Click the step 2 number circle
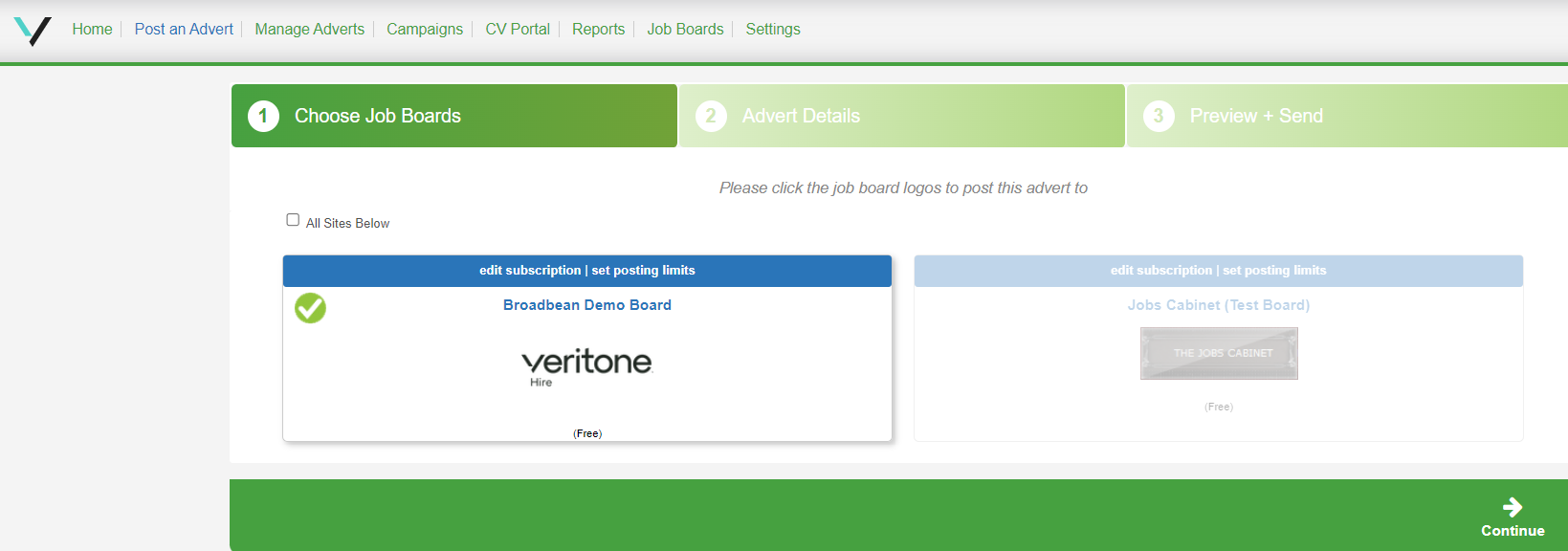Image resolution: width=1568 pixels, height=551 pixels. coord(710,116)
